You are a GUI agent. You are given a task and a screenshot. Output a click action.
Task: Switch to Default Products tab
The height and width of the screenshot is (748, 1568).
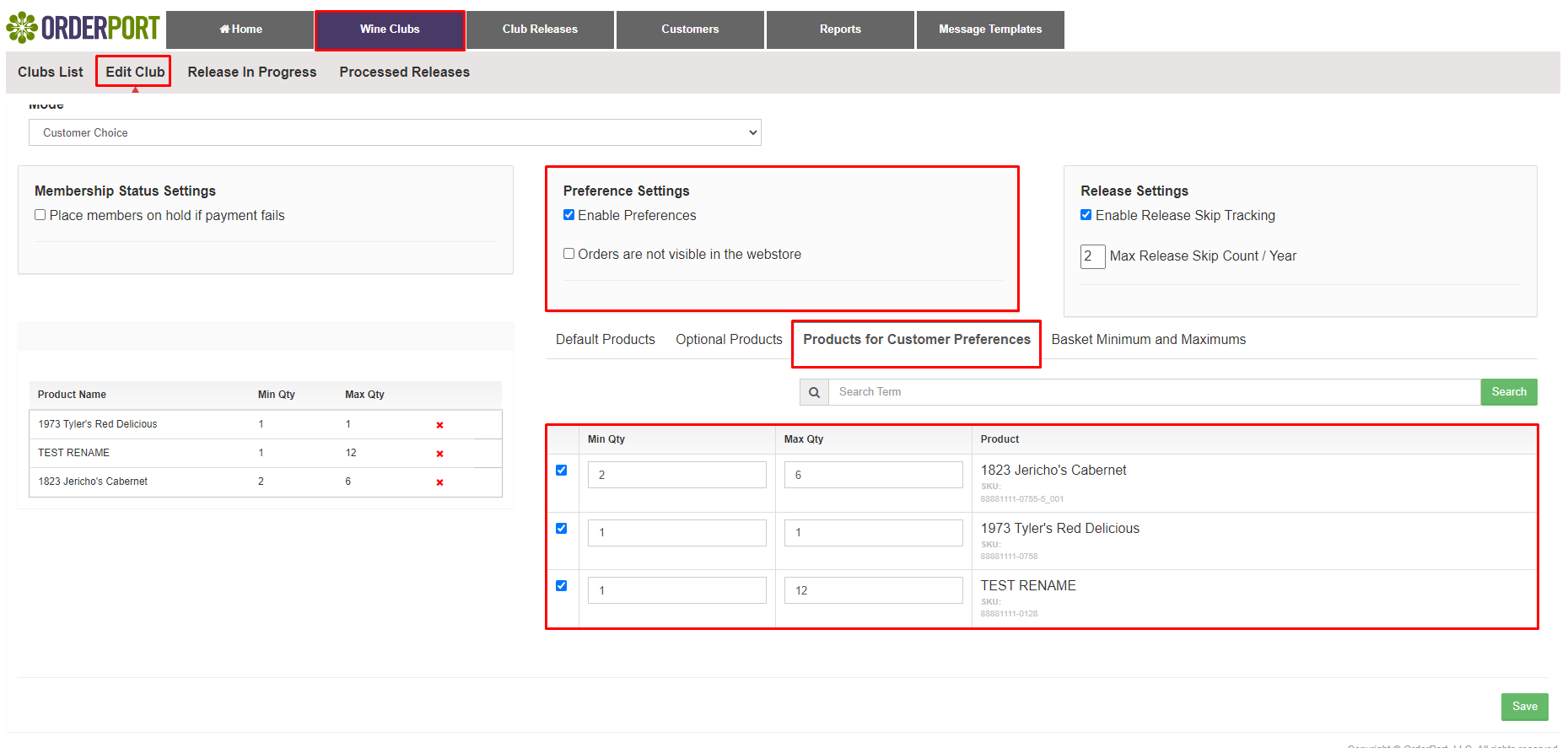(x=606, y=339)
